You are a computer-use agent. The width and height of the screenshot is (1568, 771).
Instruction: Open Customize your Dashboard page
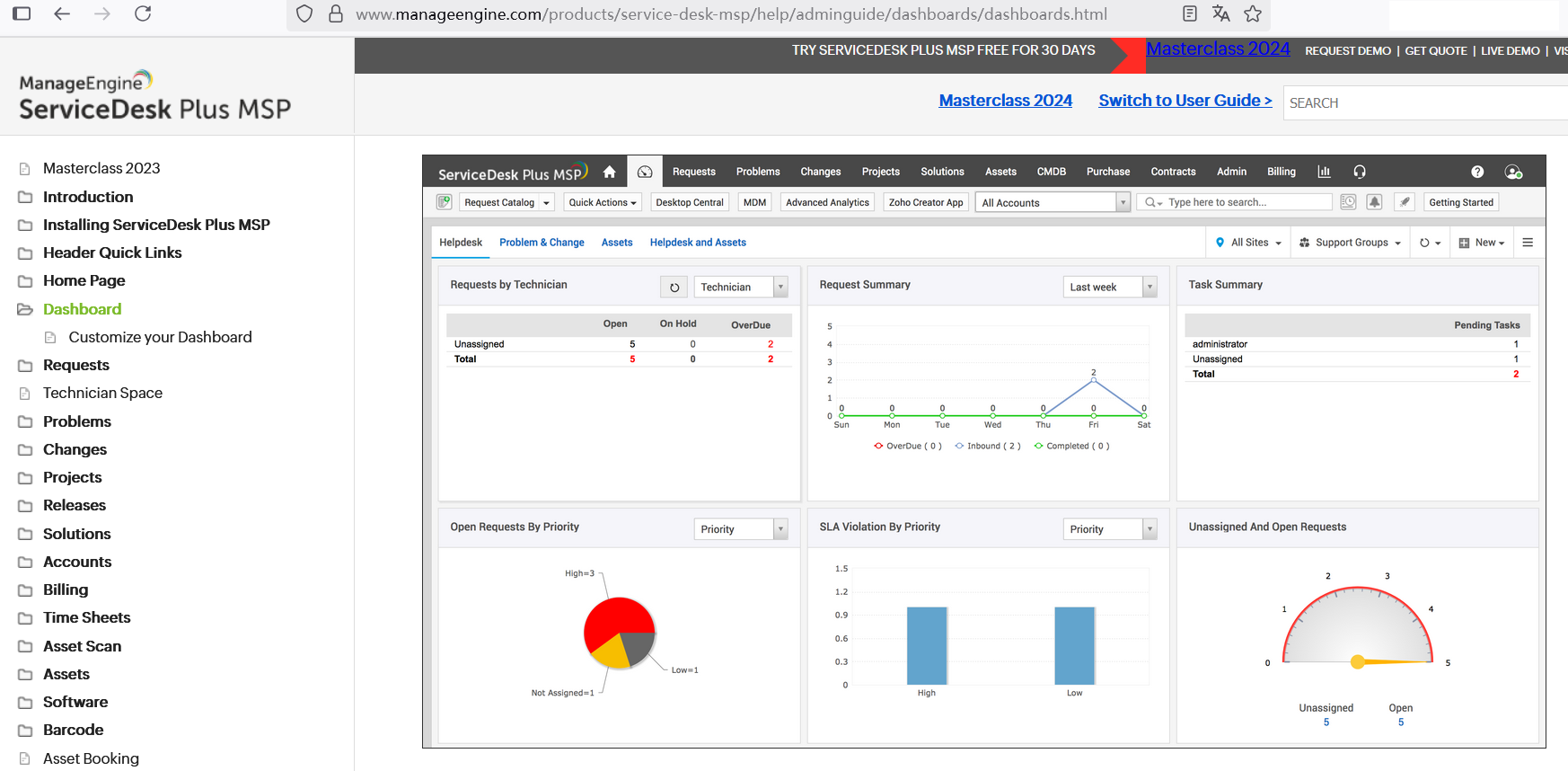[160, 337]
